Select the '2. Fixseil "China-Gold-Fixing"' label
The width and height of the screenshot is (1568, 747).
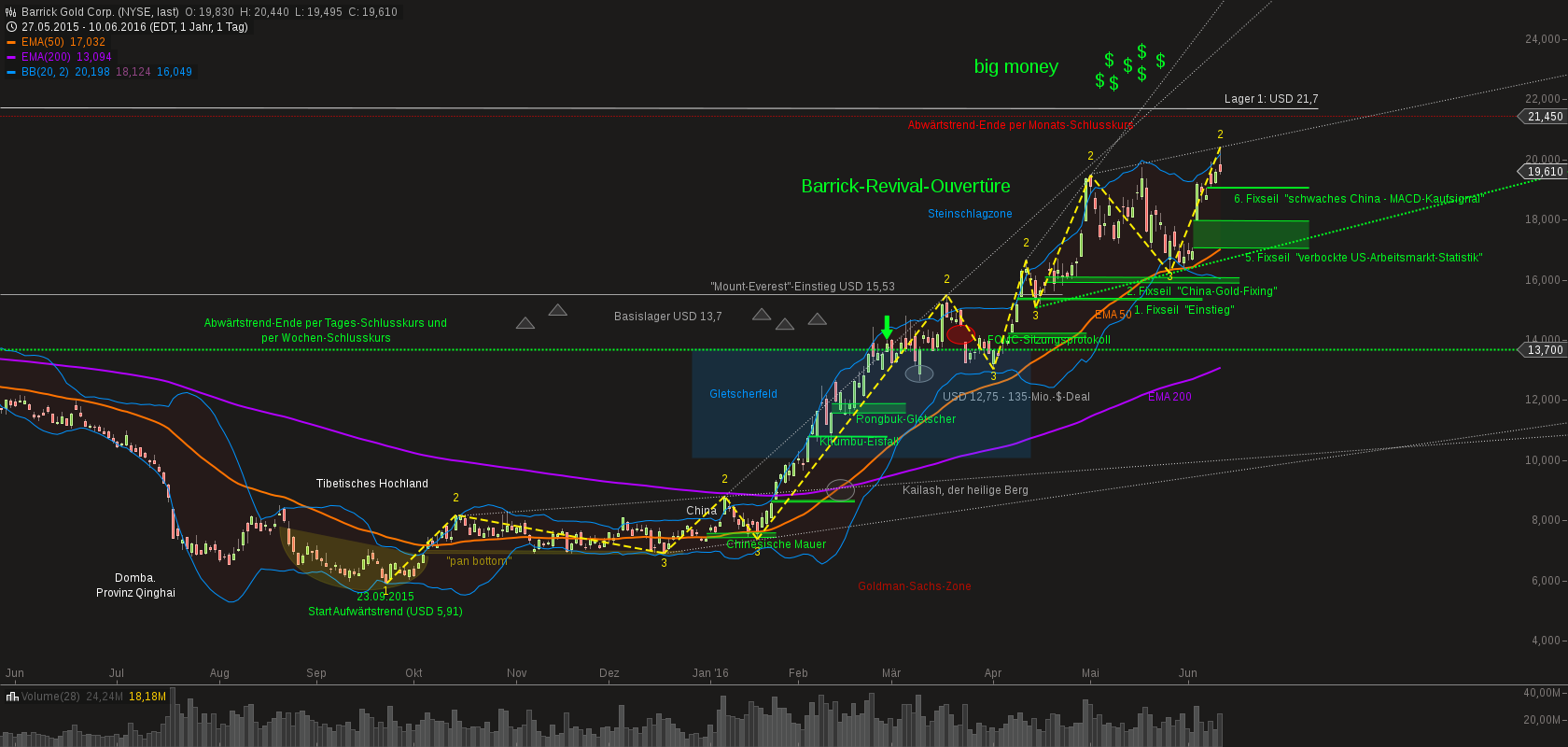tap(1202, 291)
